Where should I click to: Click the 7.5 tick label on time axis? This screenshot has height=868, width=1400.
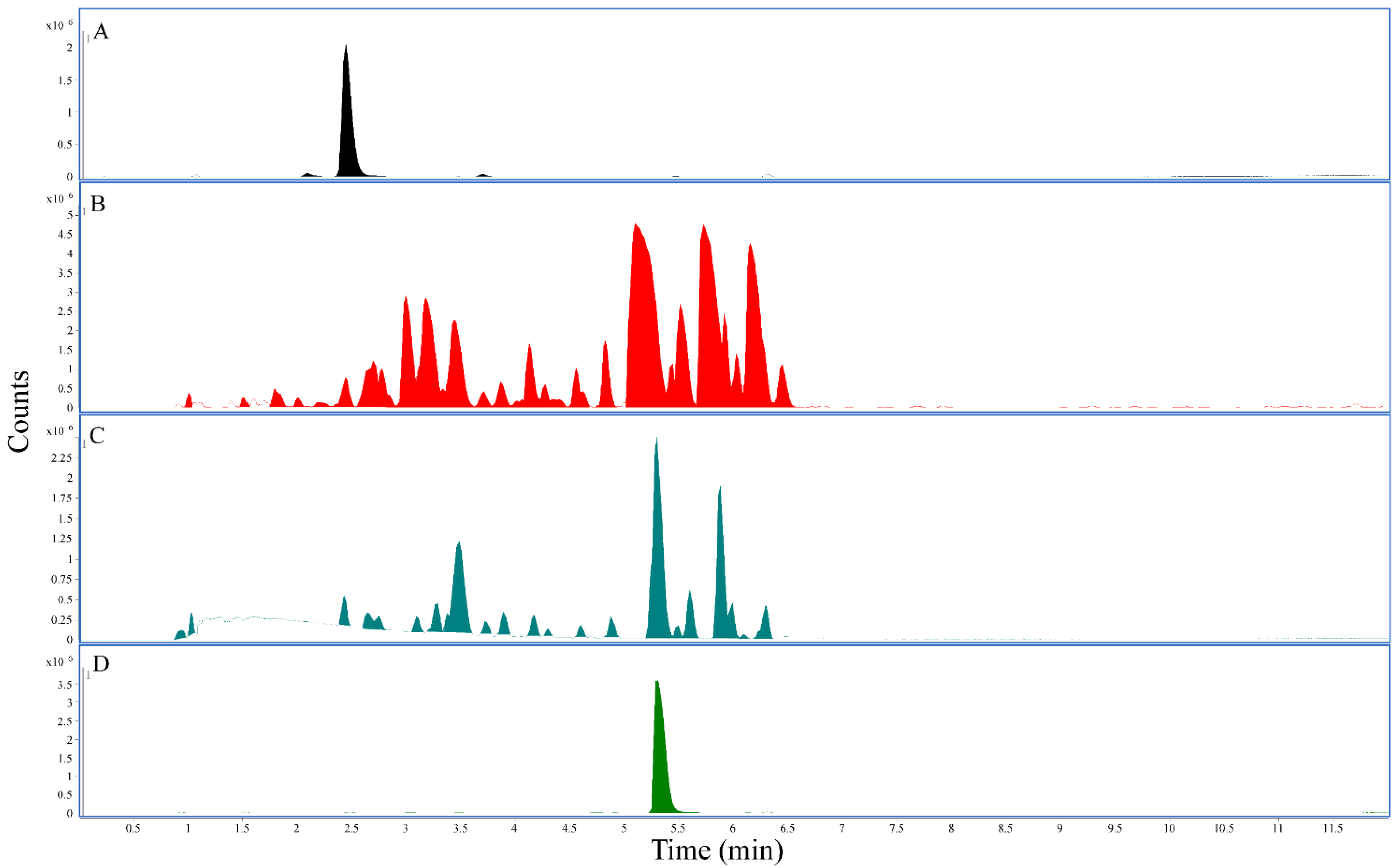(x=896, y=829)
